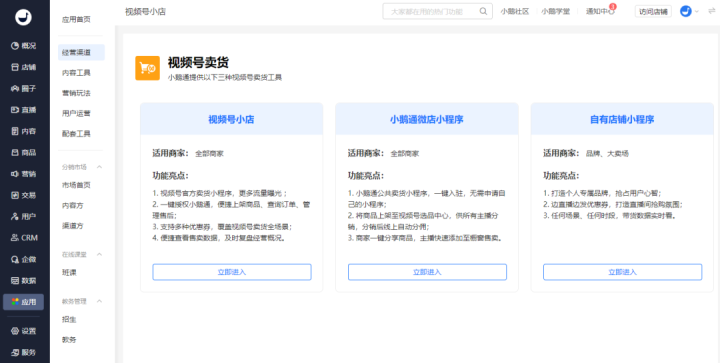
Task: Open the 直播 live streaming section
Action: (x=23, y=110)
